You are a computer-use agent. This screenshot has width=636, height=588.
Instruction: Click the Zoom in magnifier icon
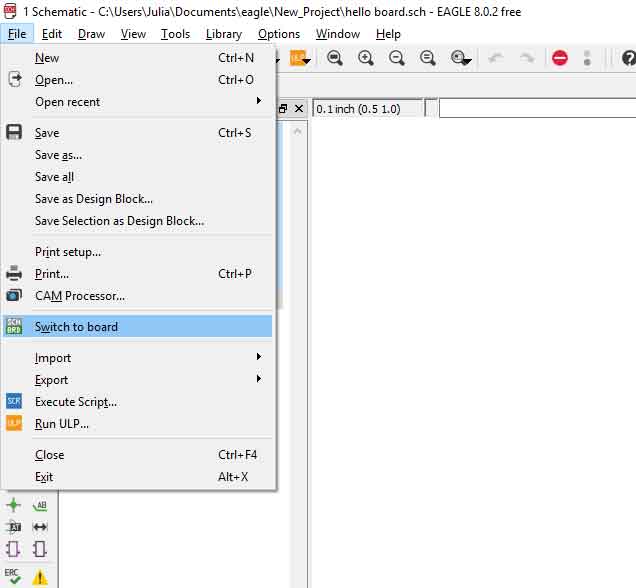pos(365,58)
